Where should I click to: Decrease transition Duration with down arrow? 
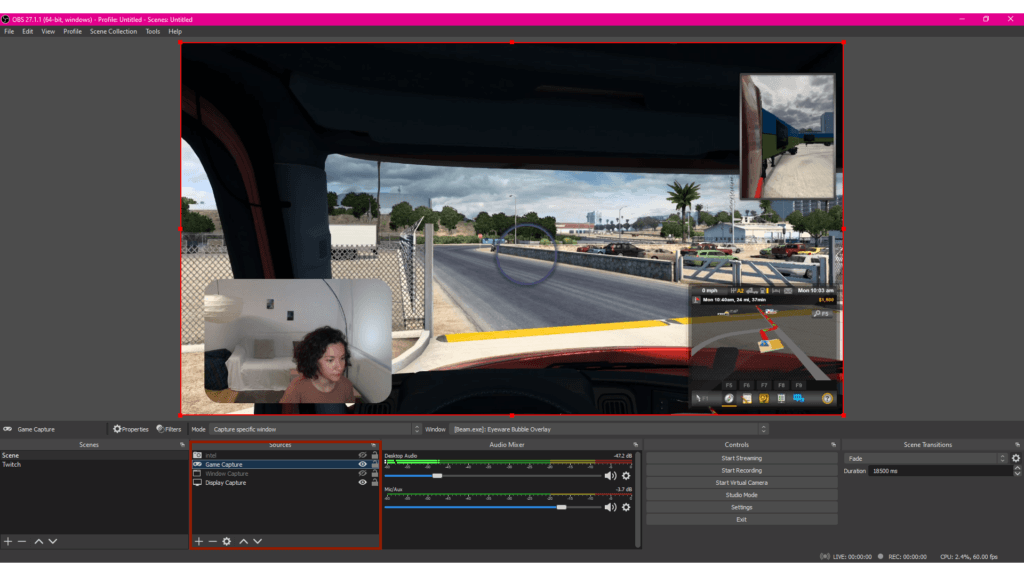point(1017,473)
